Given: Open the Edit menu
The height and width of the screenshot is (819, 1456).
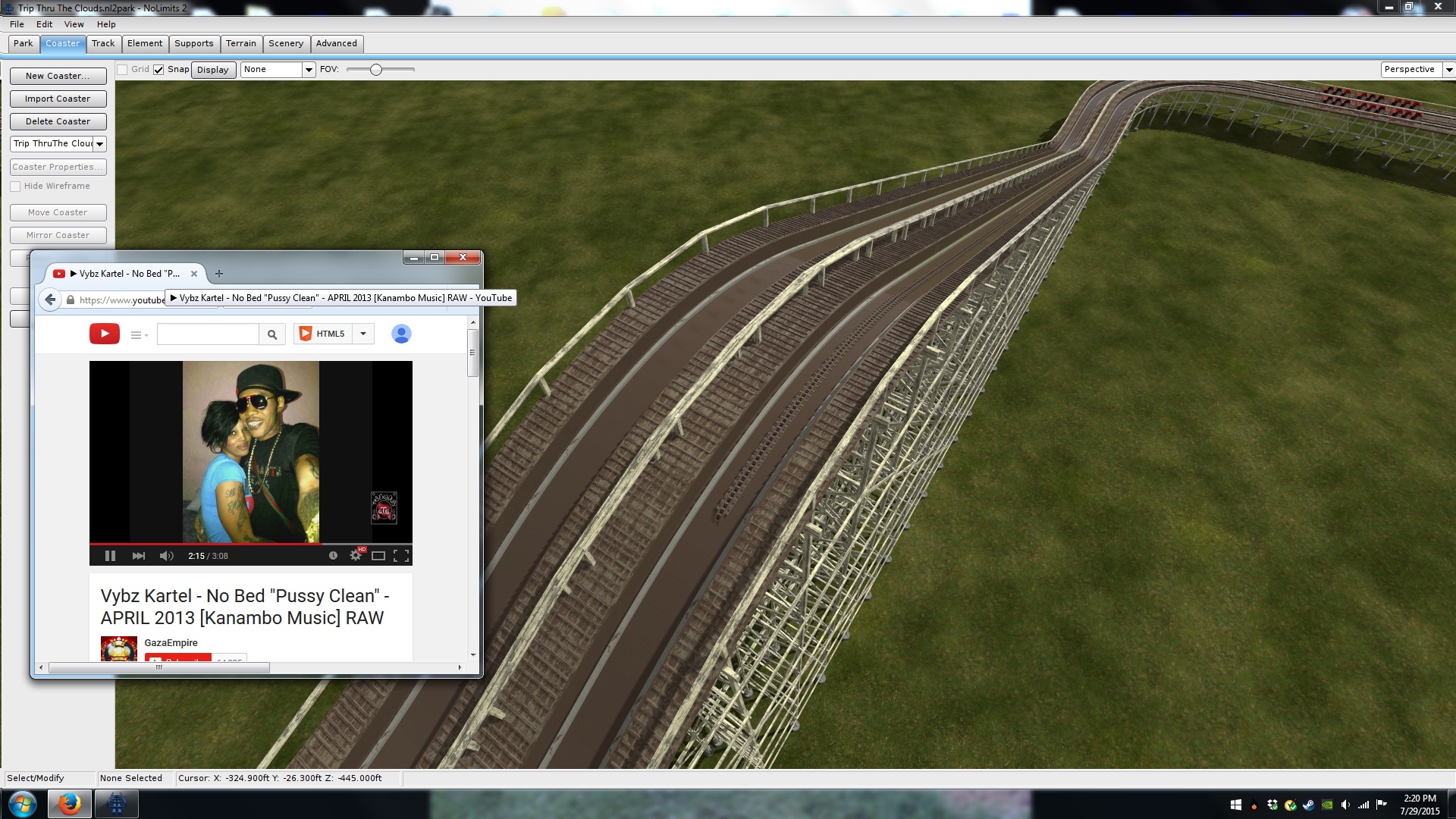Looking at the screenshot, I should pyautogui.click(x=44, y=24).
